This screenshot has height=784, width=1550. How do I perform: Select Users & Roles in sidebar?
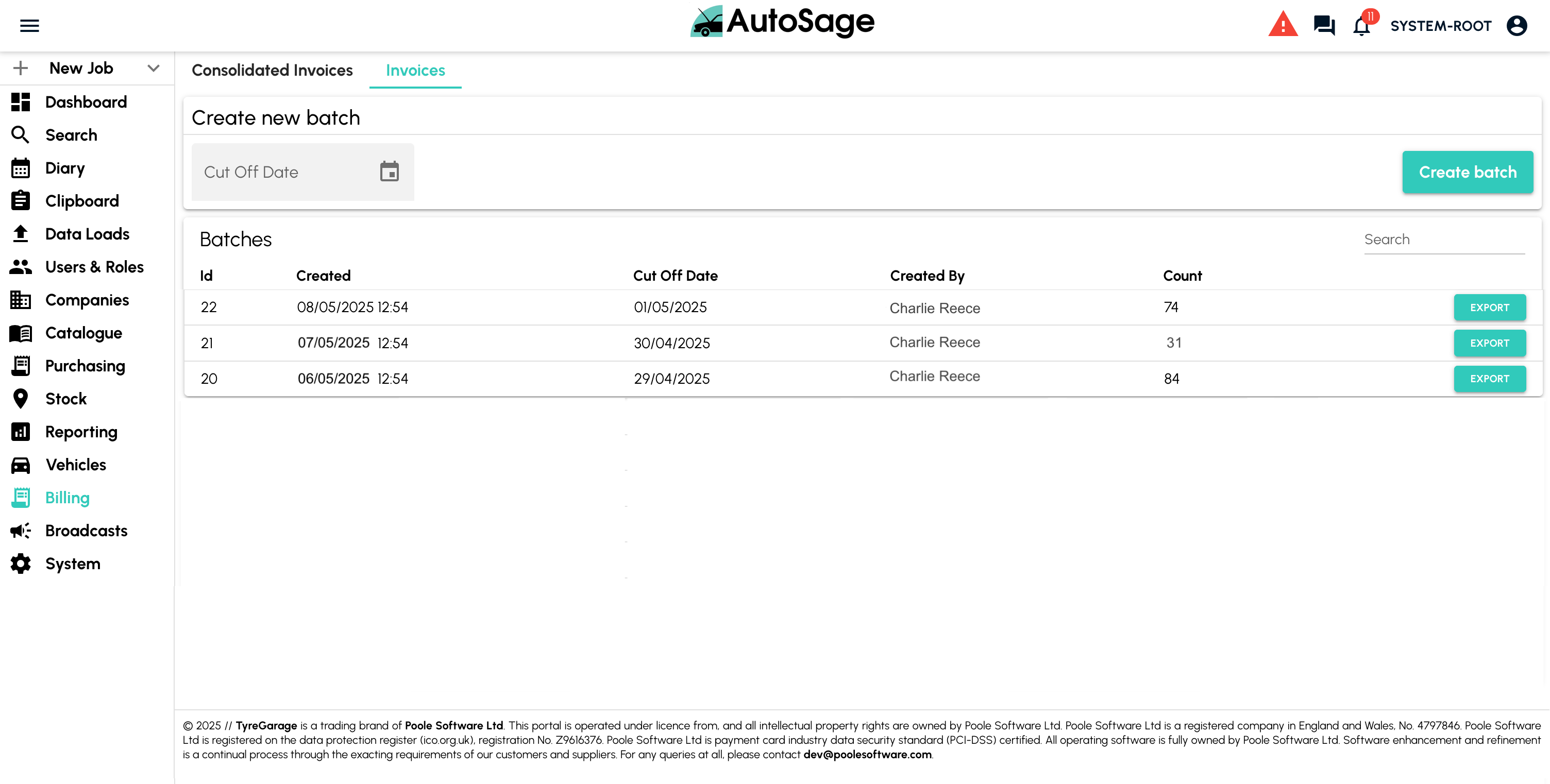click(94, 266)
